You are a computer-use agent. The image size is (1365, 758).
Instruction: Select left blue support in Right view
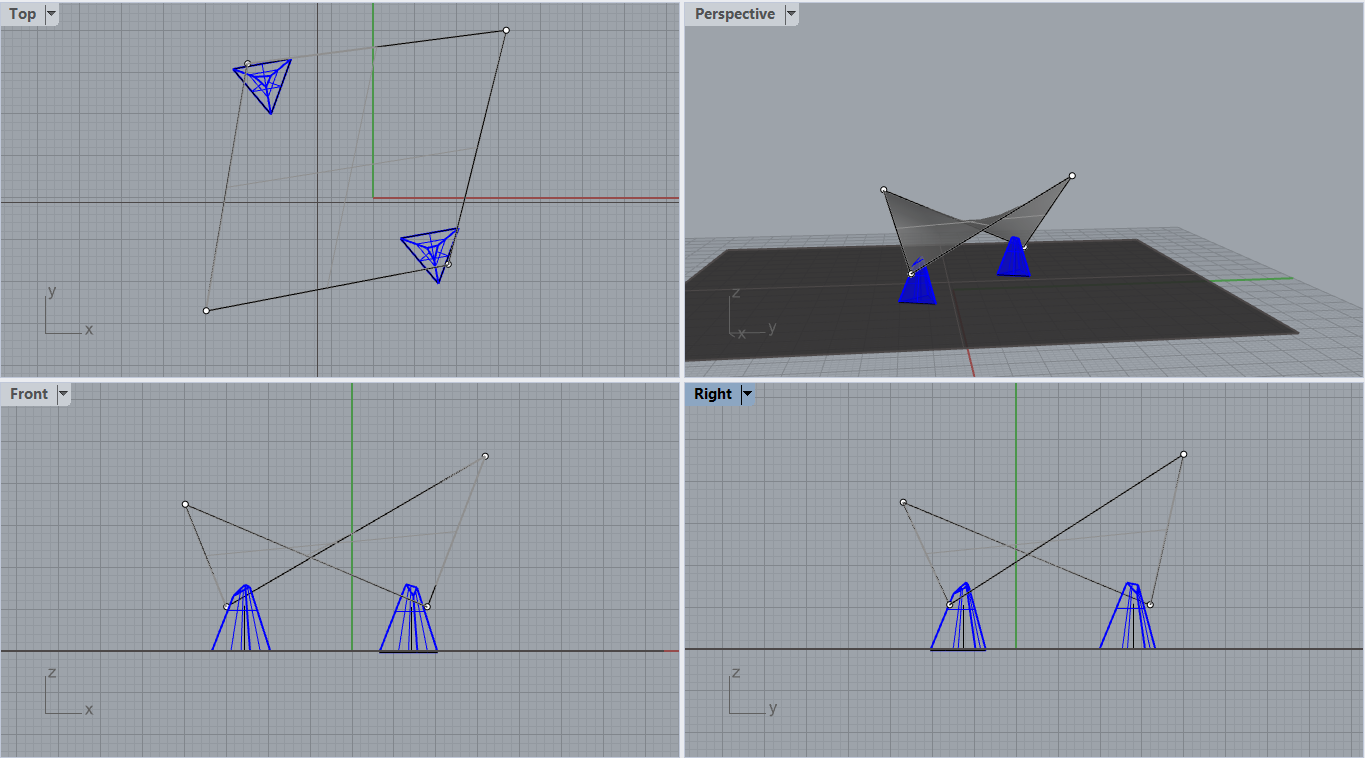tap(958, 617)
